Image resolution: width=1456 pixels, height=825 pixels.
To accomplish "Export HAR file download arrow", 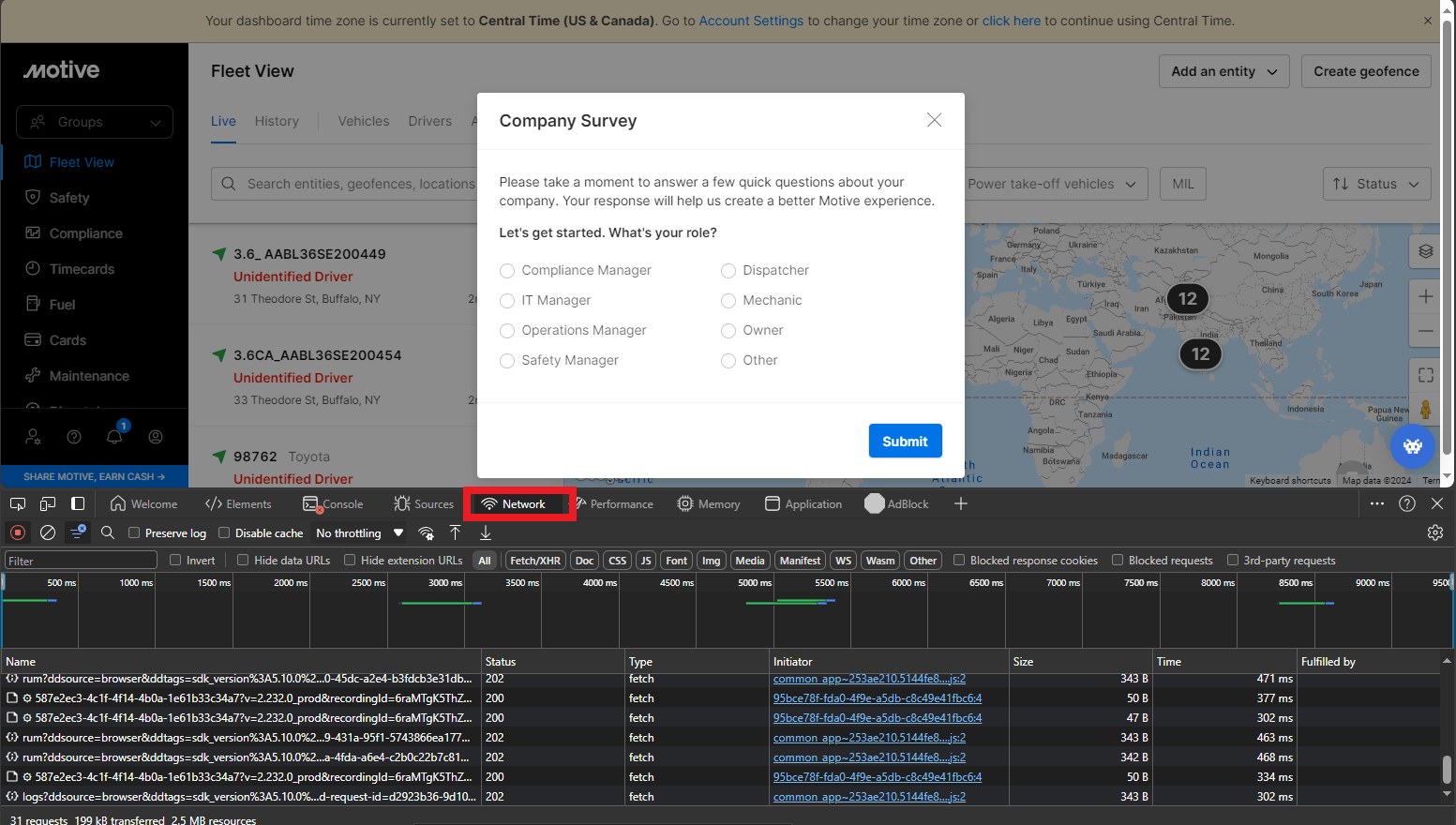I will pos(486,532).
